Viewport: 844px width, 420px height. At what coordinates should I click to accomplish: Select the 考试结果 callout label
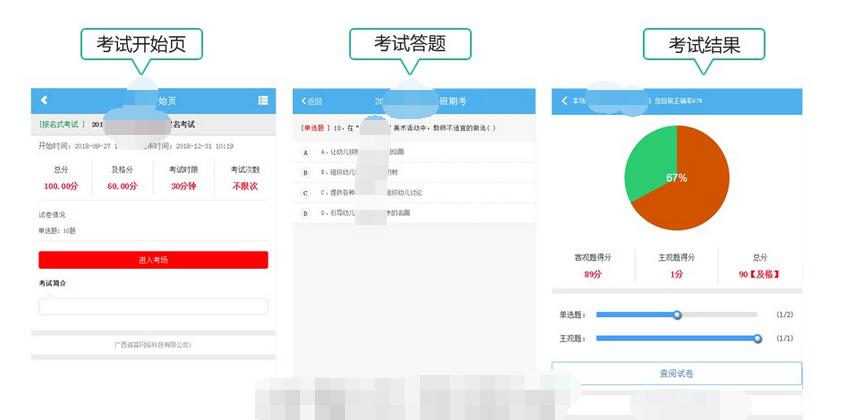click(x=704, y=44)
